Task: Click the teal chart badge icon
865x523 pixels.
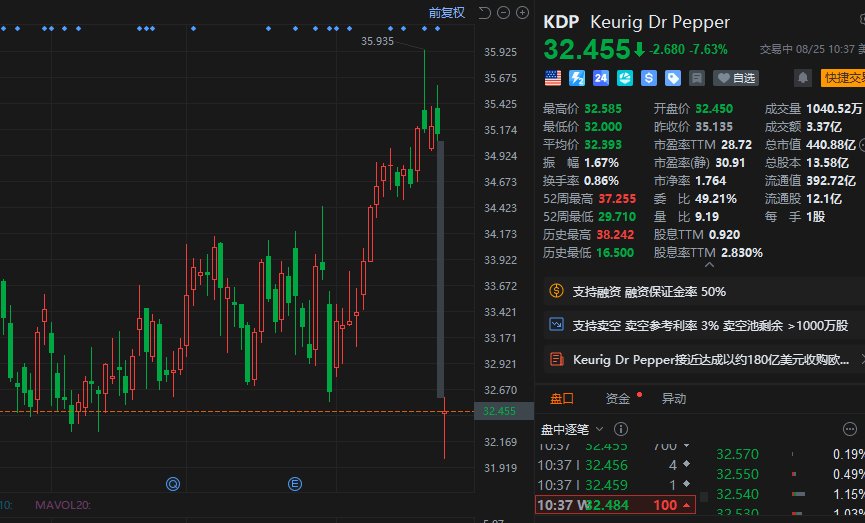Action: pyautogui.click(x=624, y=78)
